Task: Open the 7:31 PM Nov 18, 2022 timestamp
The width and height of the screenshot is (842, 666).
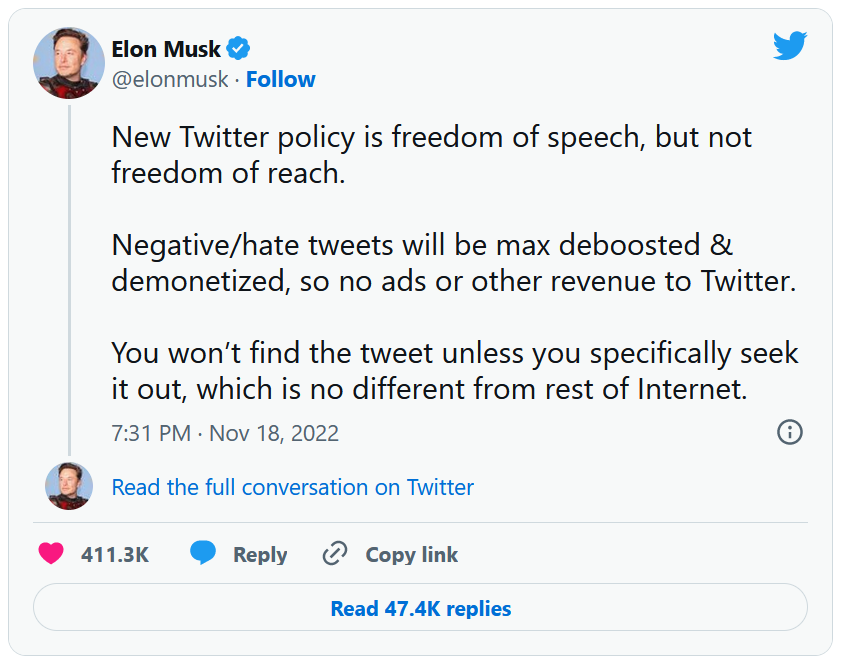Action: 225,433
